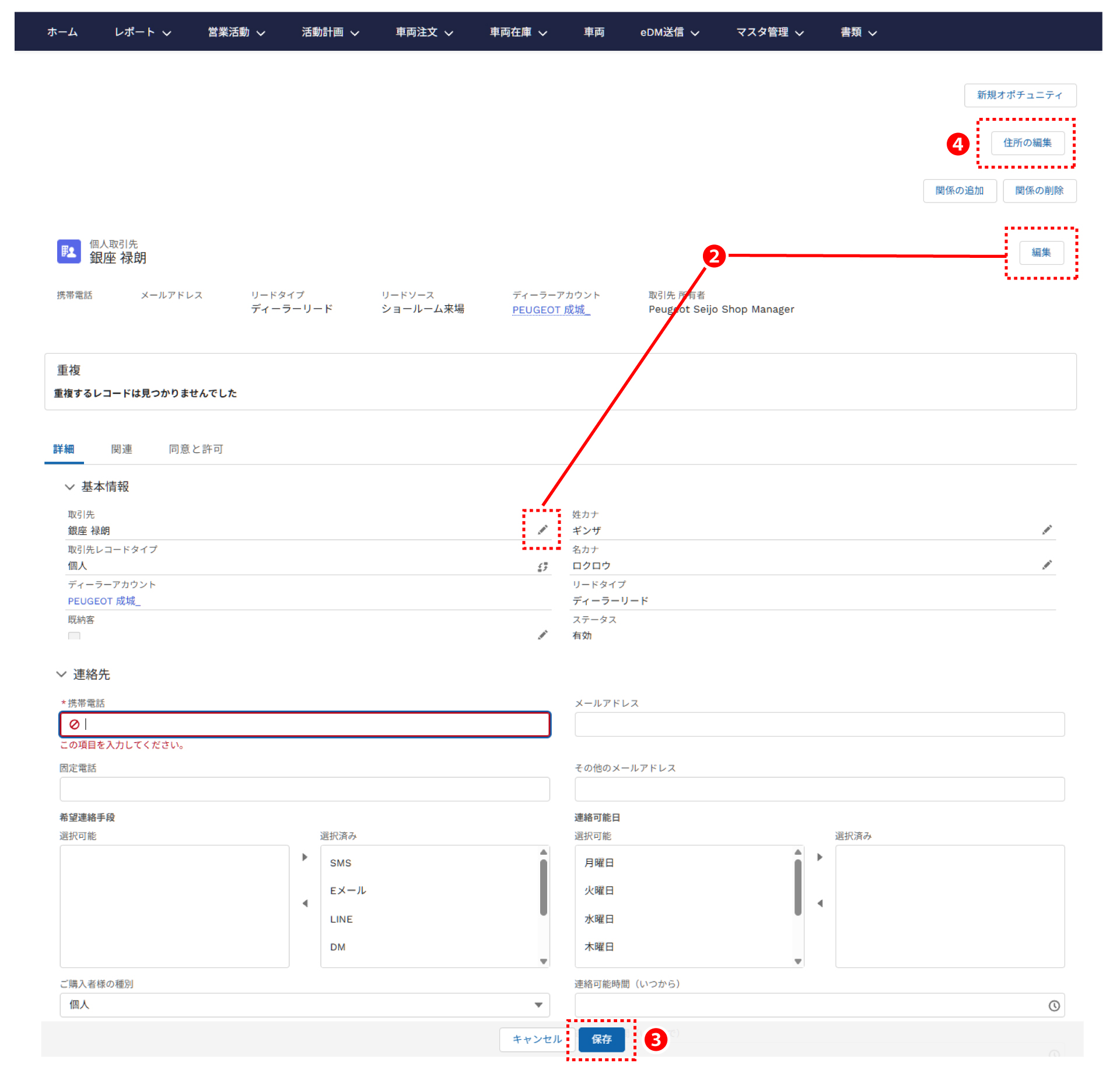The width and height of the screenshot is (1120, 1084).
Task: Move item left in 連絡可能日 with arrow
Action: (x=820, y=903)
